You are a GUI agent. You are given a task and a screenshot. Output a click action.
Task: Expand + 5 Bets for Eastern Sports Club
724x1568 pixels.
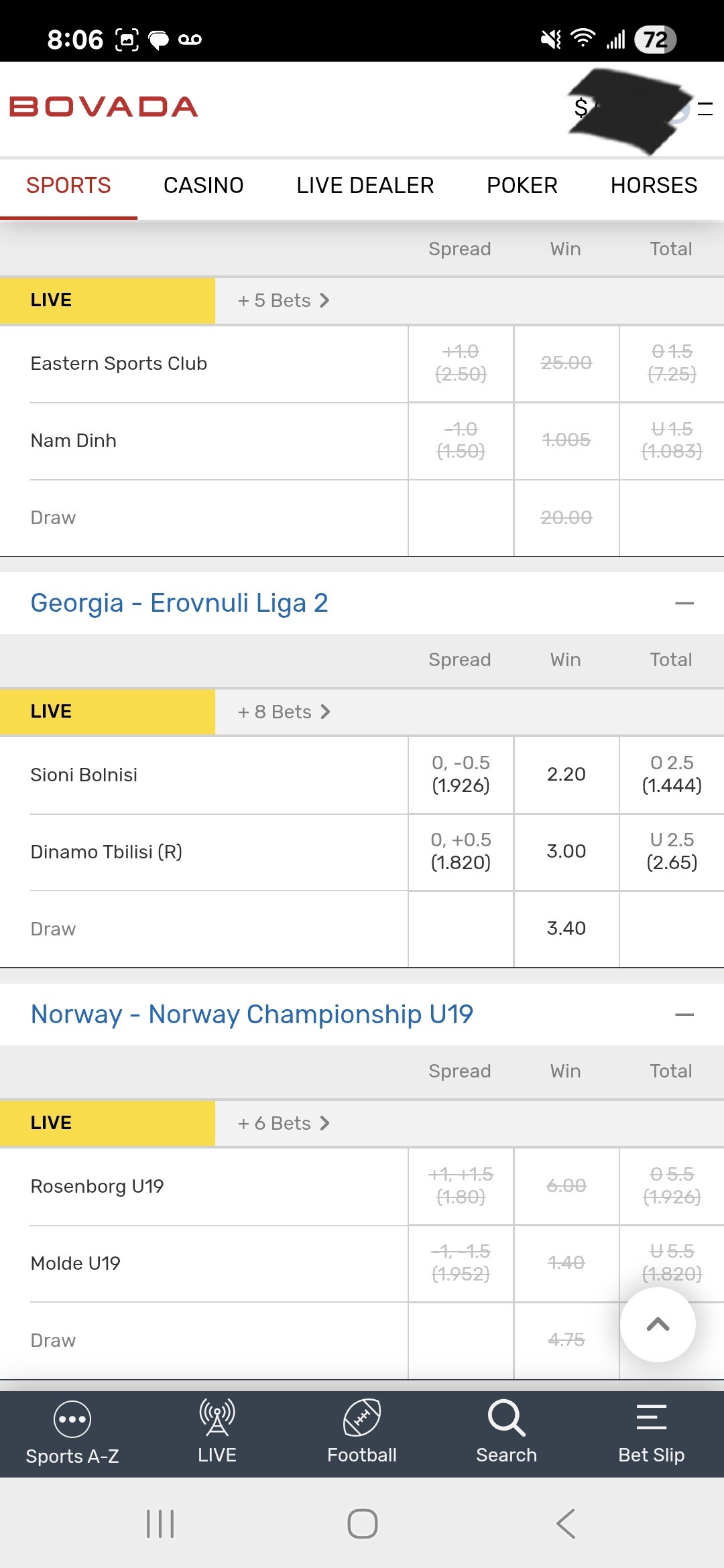click(284, 300)
